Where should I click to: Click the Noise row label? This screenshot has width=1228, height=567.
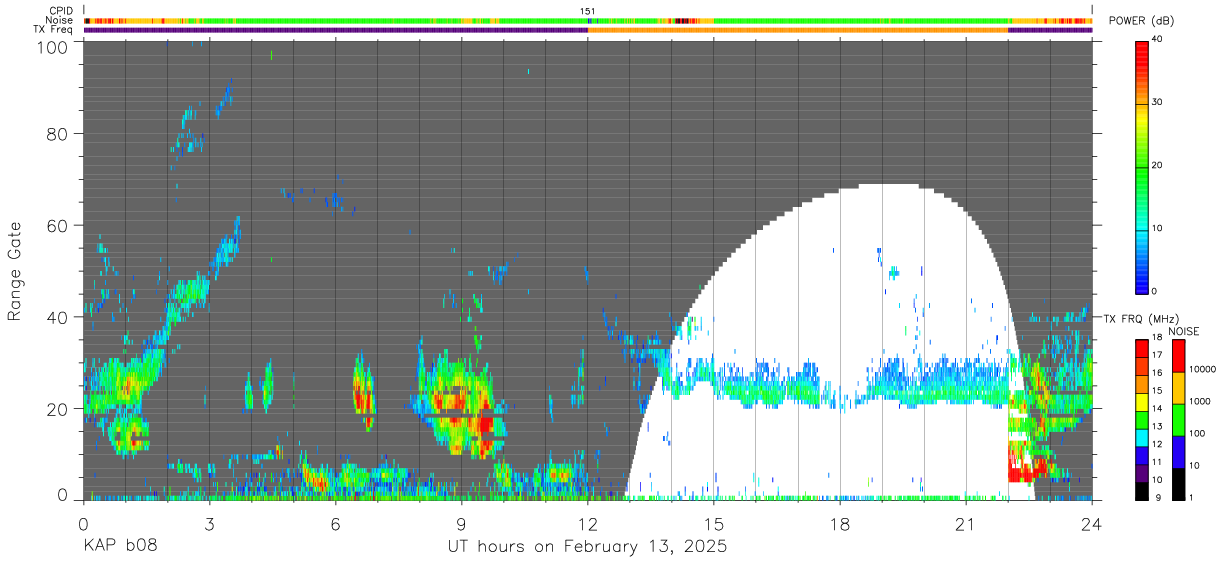(59, 20)
